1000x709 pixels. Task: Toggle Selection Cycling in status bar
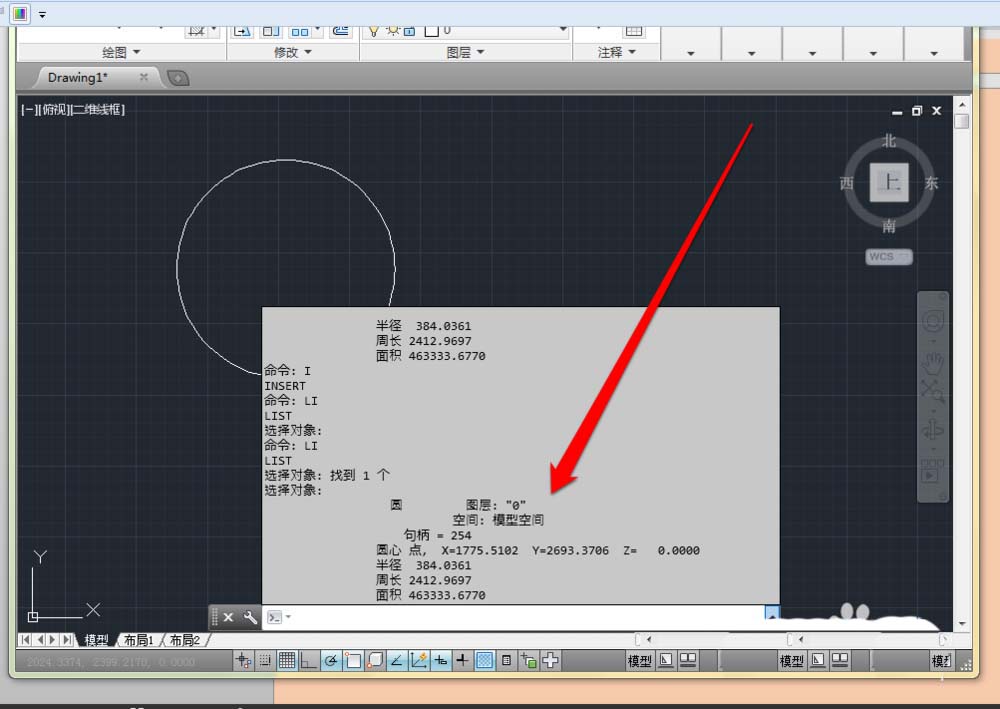pyautogui.click(x=529, y=661)
